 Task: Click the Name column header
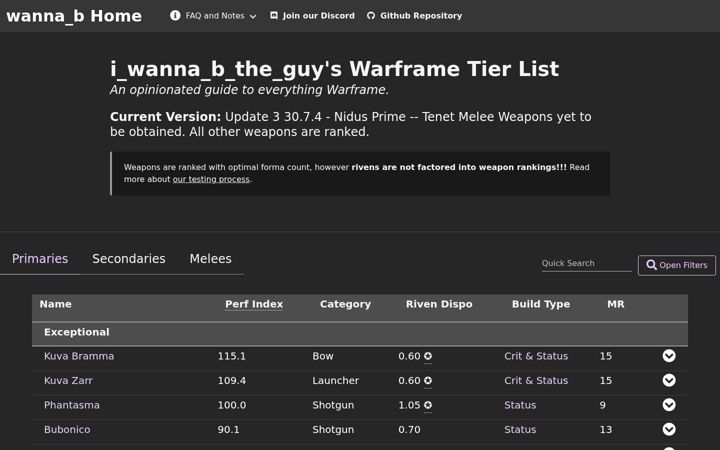(x=56, y=304)
